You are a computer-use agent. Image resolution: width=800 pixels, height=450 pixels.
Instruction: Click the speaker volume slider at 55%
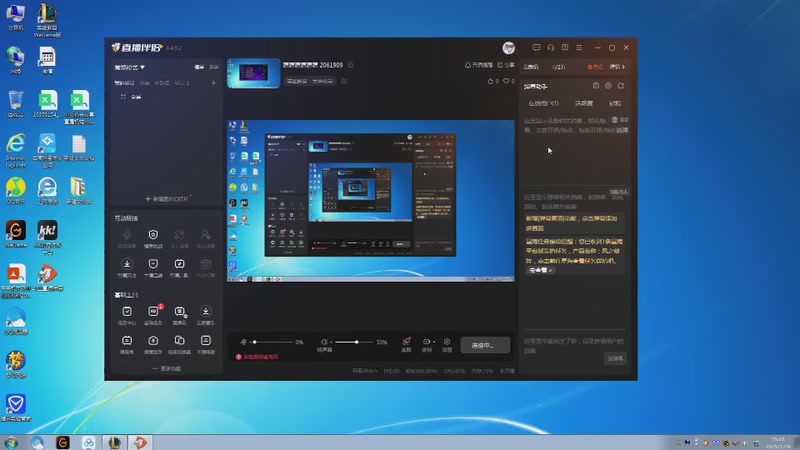click(354, 342)
